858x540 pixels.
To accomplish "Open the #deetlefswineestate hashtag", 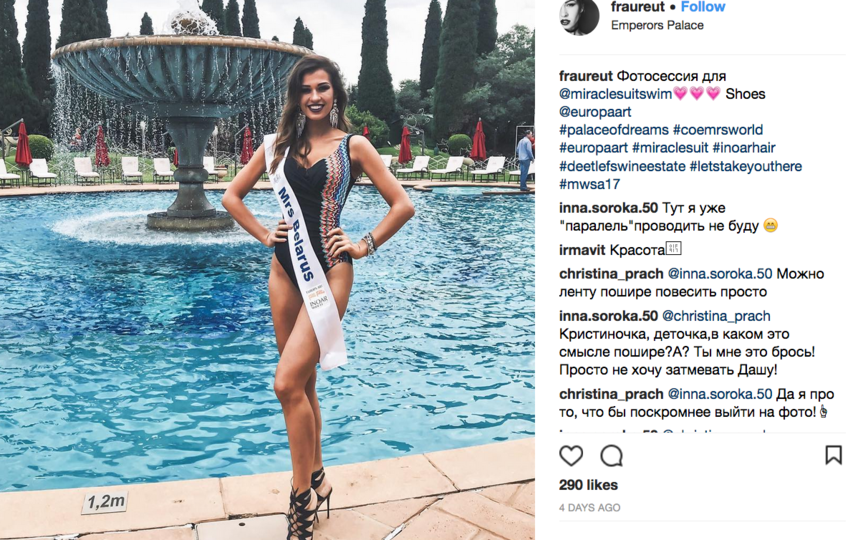I will click(x=622, y=166).
